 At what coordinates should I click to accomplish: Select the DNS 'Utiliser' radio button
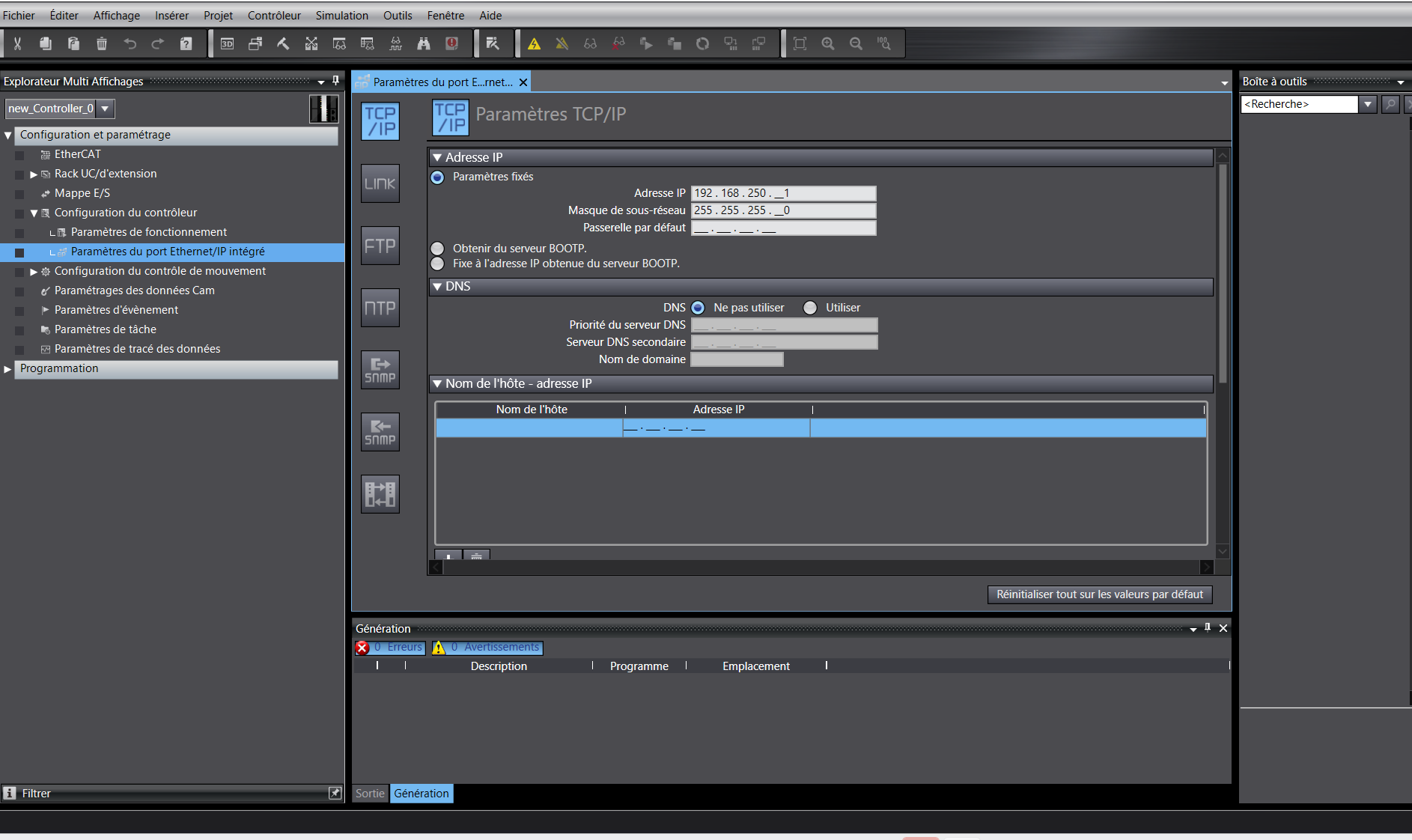(x=810, y=308)
